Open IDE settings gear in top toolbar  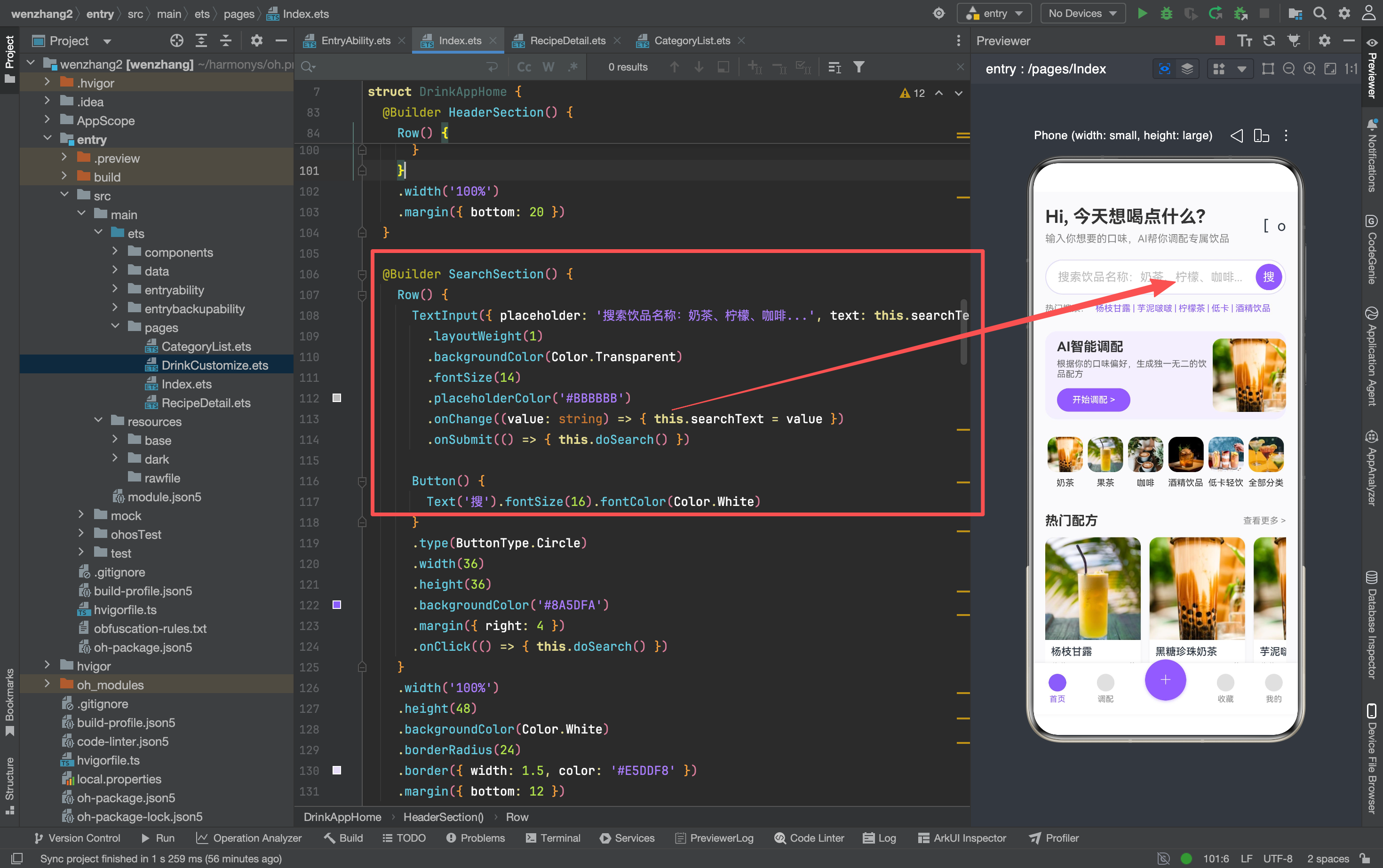tap(1344, 13)
